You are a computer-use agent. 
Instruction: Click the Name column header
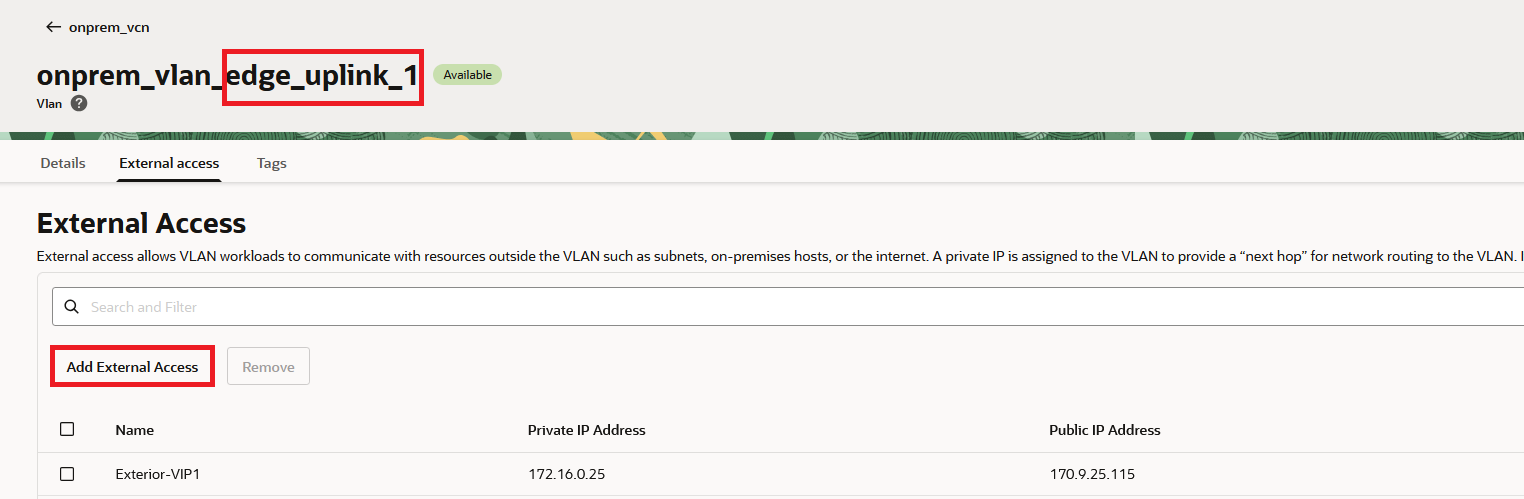click(x=135, y=430)
